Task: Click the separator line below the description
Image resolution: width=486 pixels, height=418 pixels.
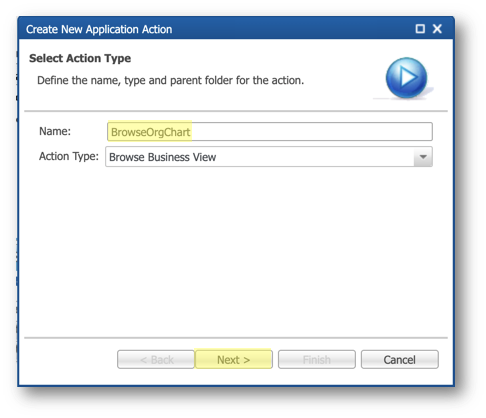Action: click(x=236, y=111)
